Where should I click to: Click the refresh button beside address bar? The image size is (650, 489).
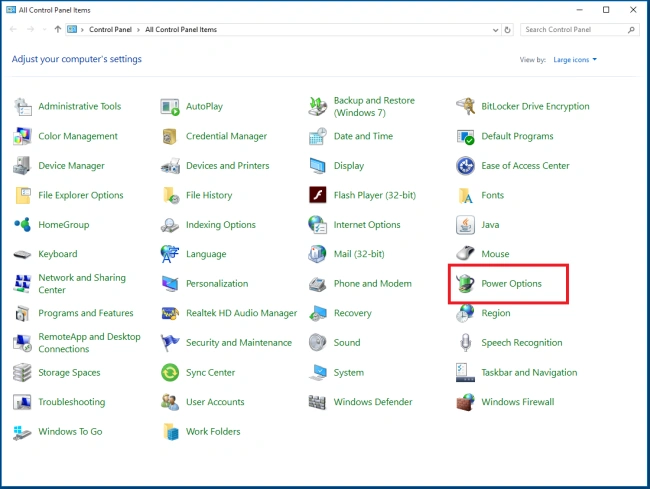(507, 30)
